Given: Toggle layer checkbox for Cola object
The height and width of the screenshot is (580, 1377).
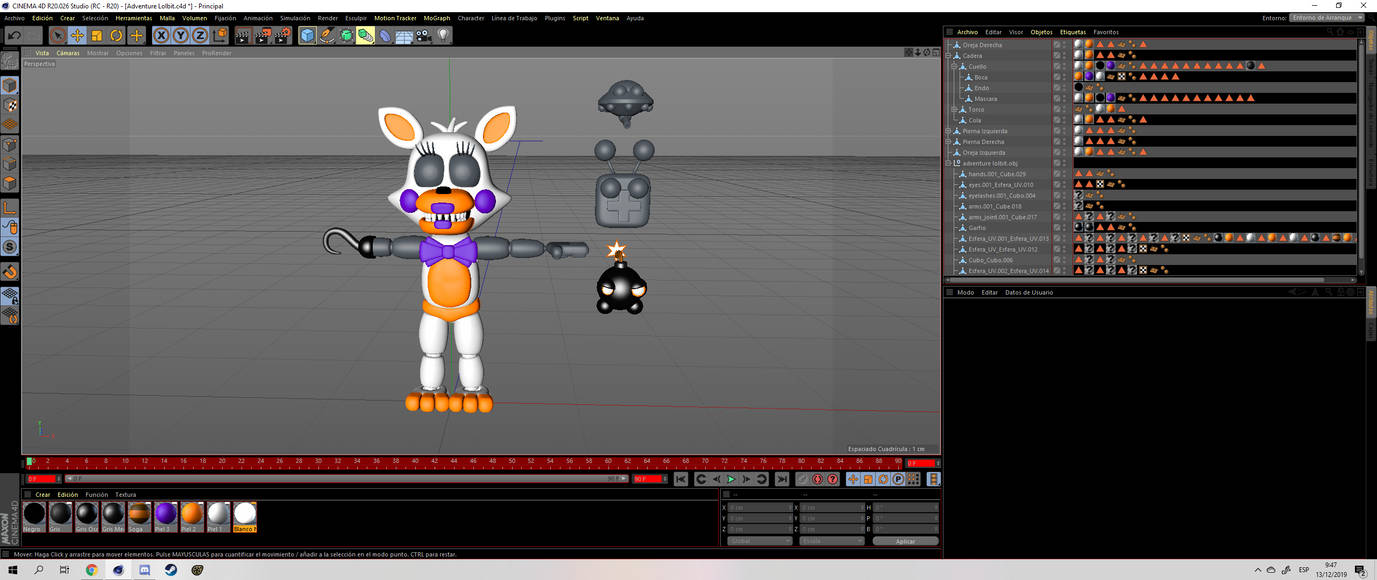Looking at the screenshot, I should (1056, 120).
